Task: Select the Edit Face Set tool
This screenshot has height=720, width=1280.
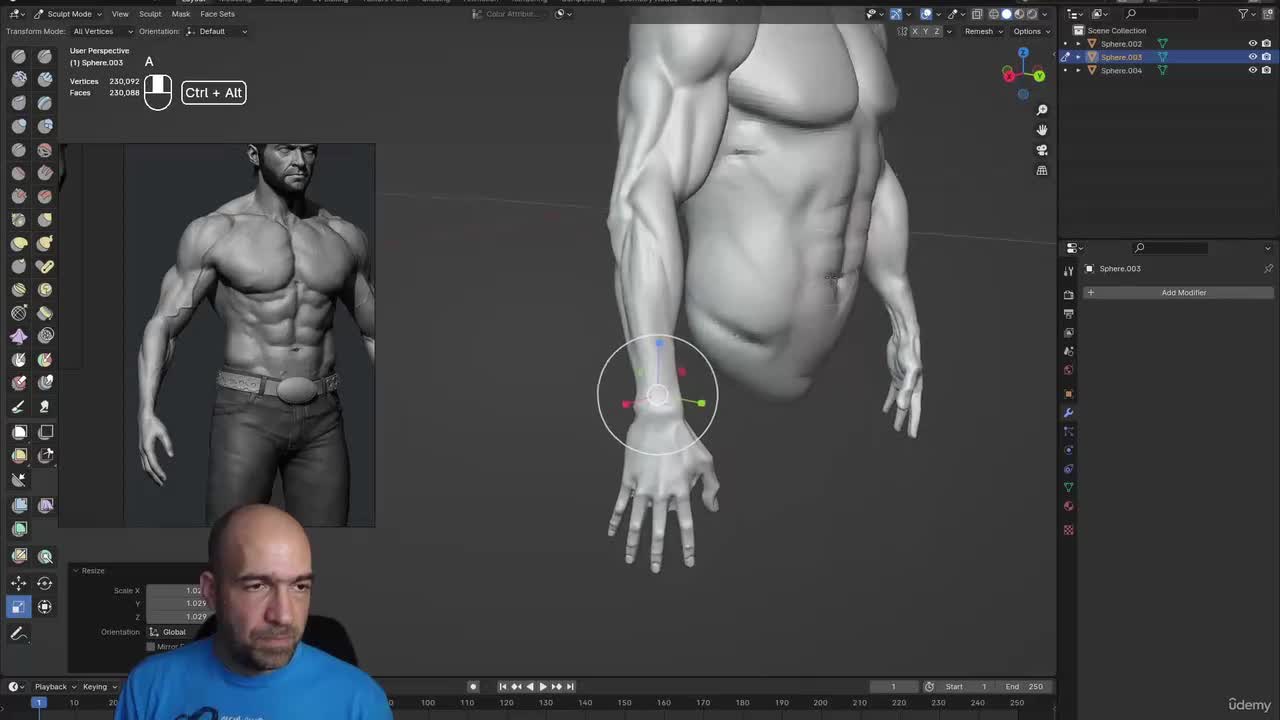Action: tap(19, 556)
